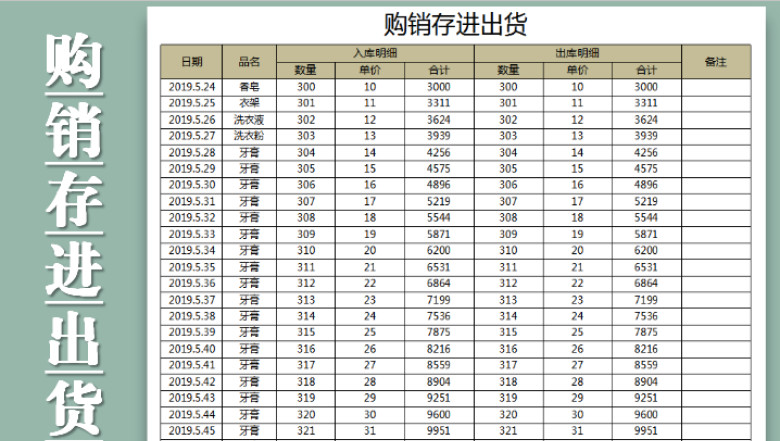Click empty 备注 cell in 2019.5.33 row
Screen dimensions: 780x441
(x=716, y=234)
